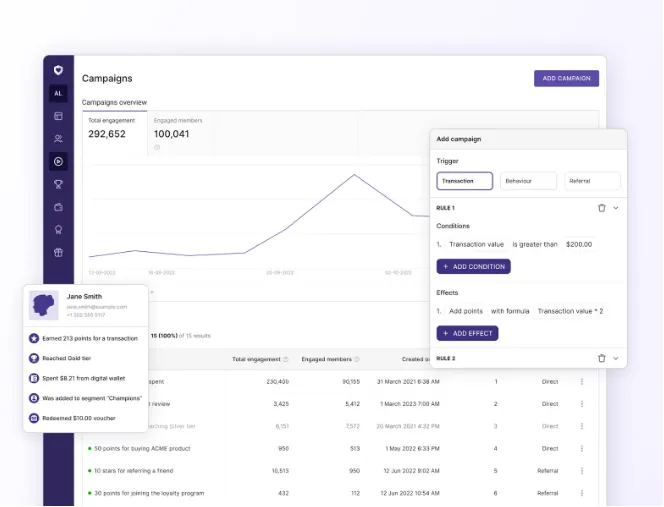
Task: Open the dashboard layout icon in the sidebar
Action: click(58, 116)
